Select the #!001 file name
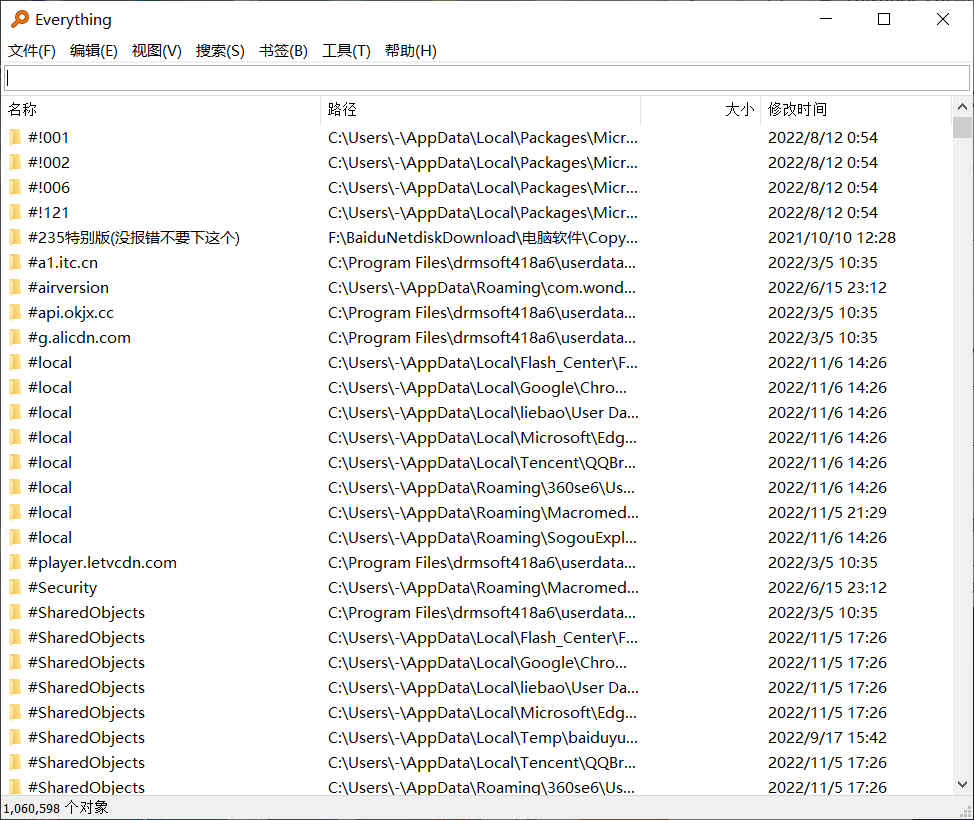This screenshot has width=974, height=820. pyautogui.click(x=48, y=137)
